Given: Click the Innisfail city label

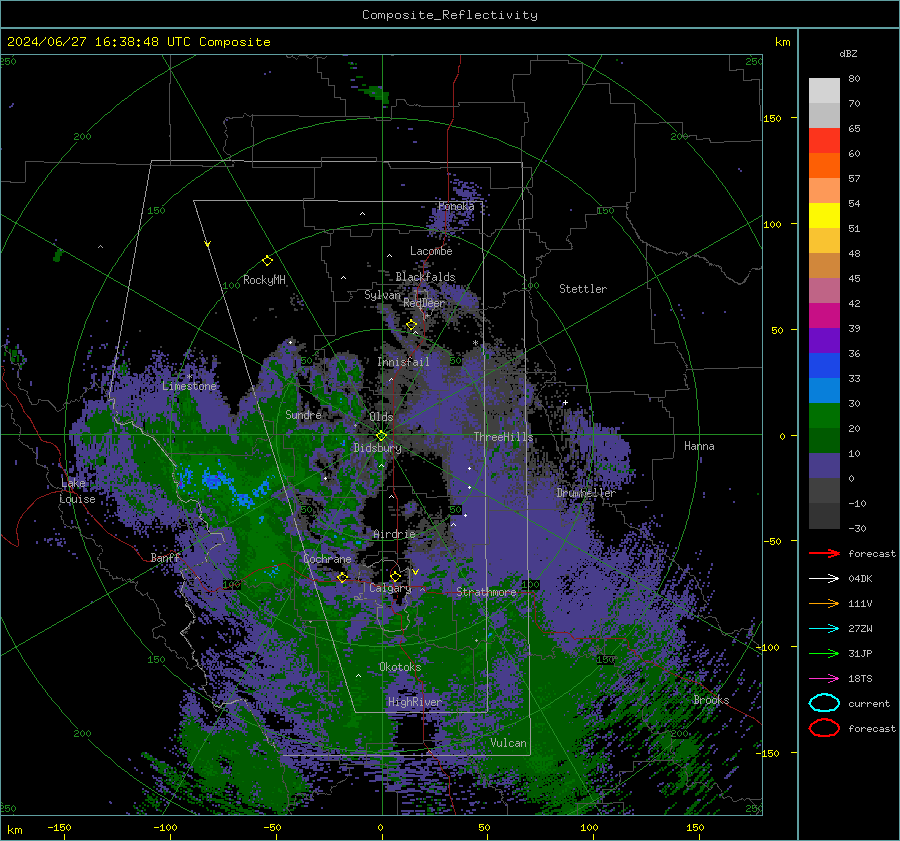Looking at the screenshot, I should pos(403,362).
